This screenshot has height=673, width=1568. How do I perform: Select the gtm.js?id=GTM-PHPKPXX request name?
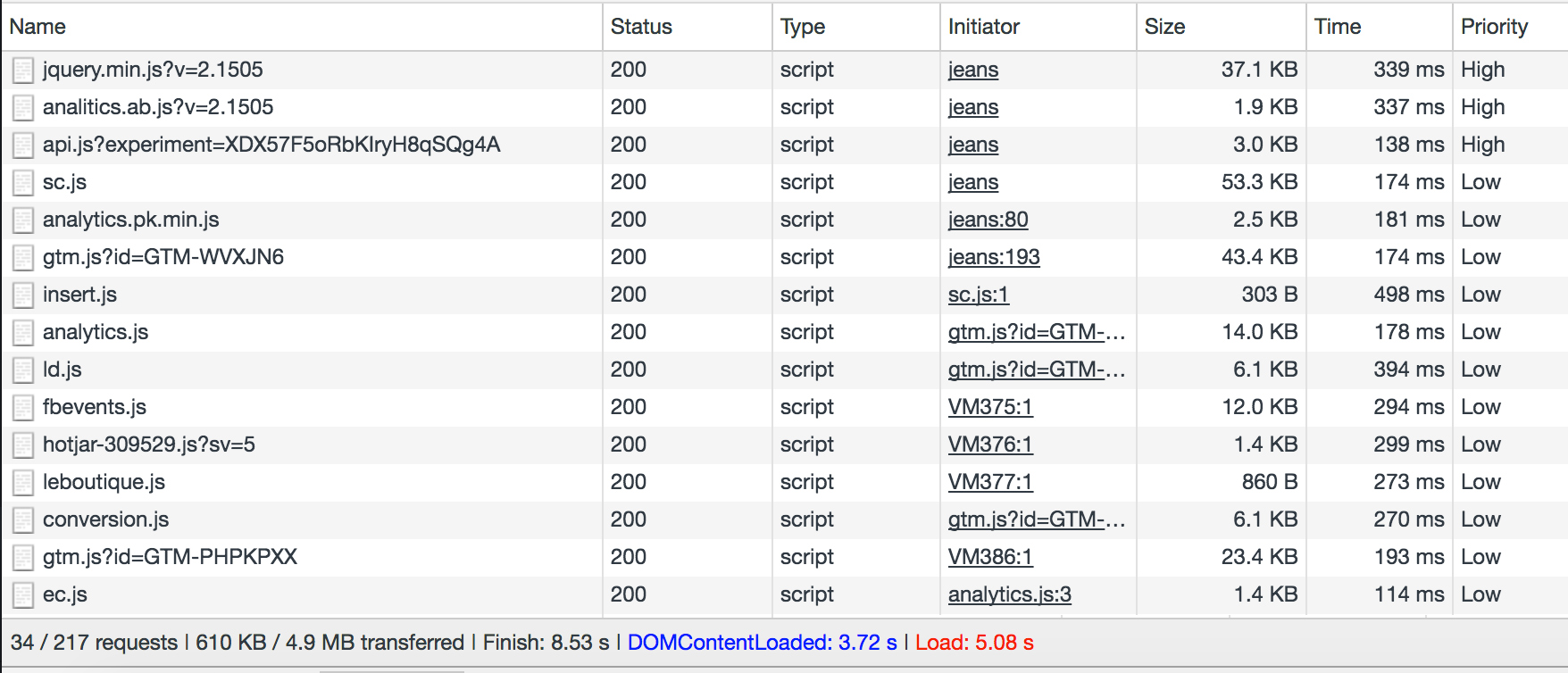(170, 557)
